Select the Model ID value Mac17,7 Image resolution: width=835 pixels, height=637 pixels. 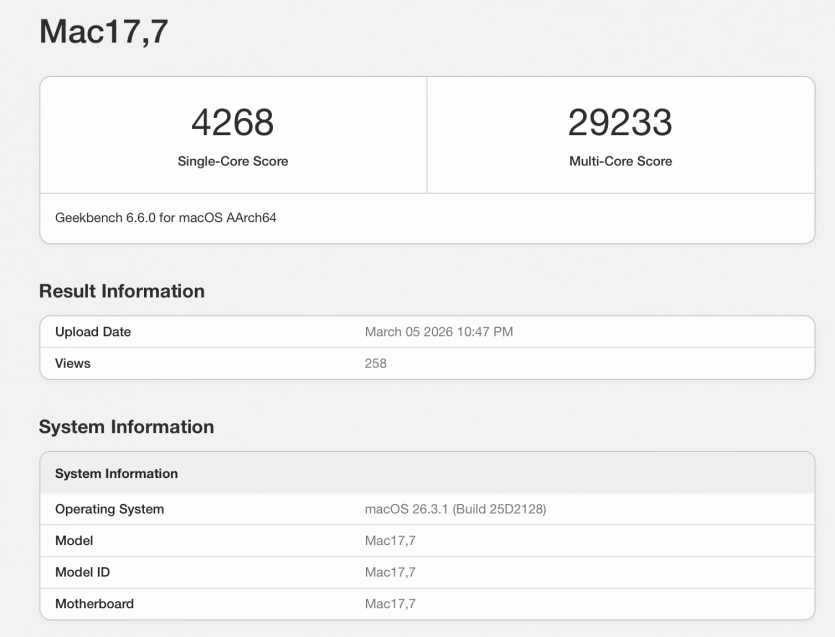[x=392, y=572]
